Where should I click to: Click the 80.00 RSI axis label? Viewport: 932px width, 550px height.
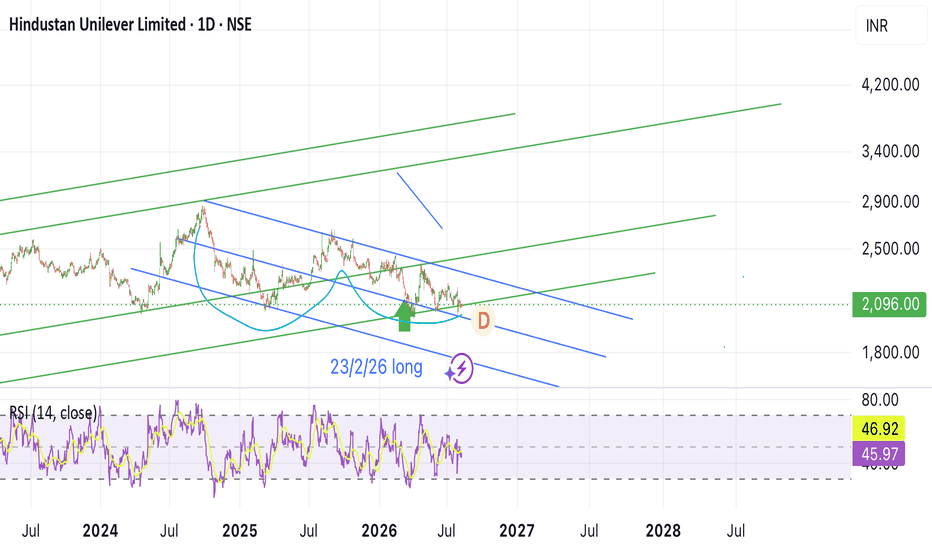pyautogui.click(x=880, y=400)
